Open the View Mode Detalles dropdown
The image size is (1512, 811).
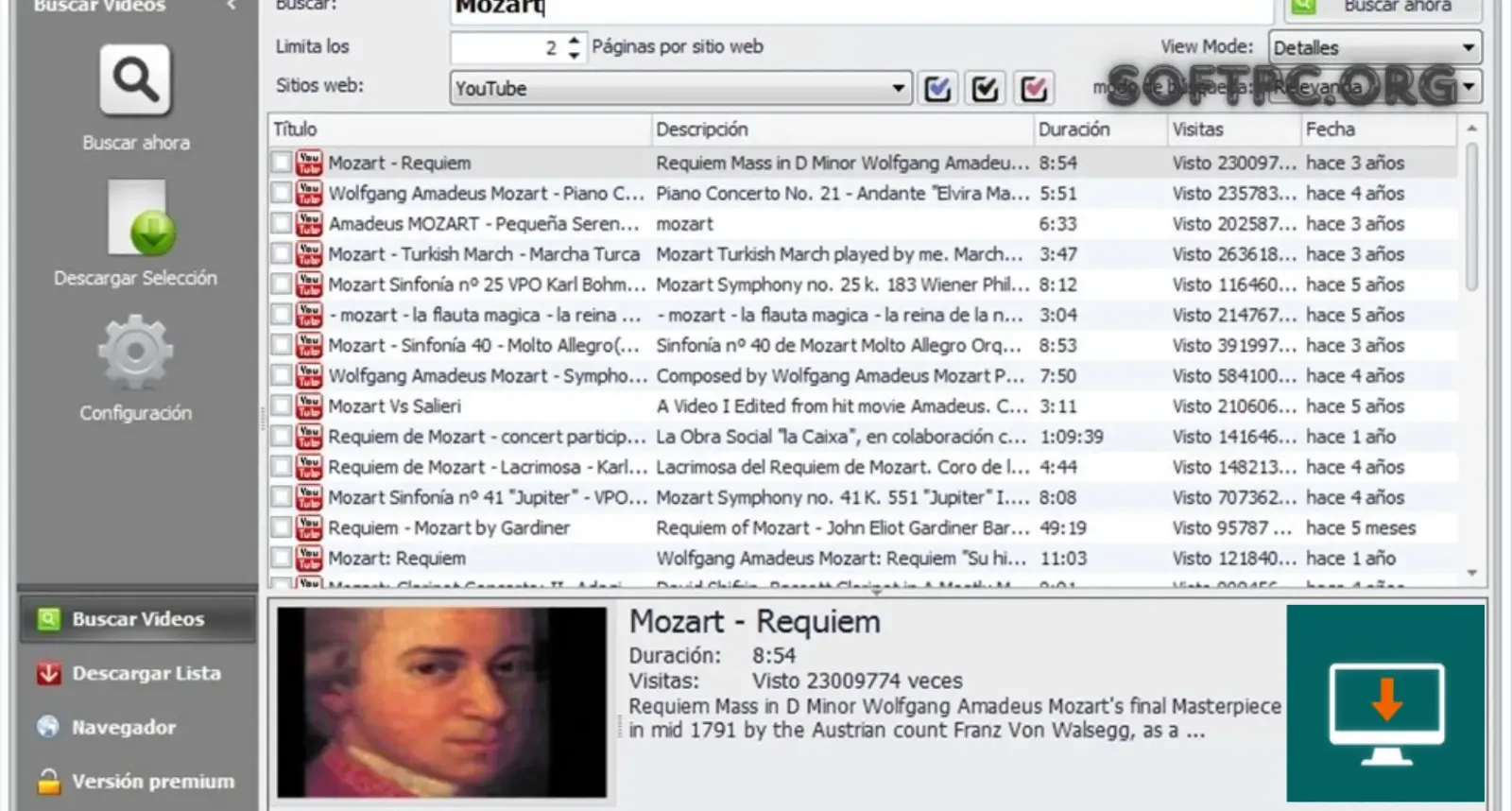pos(1375,47)
